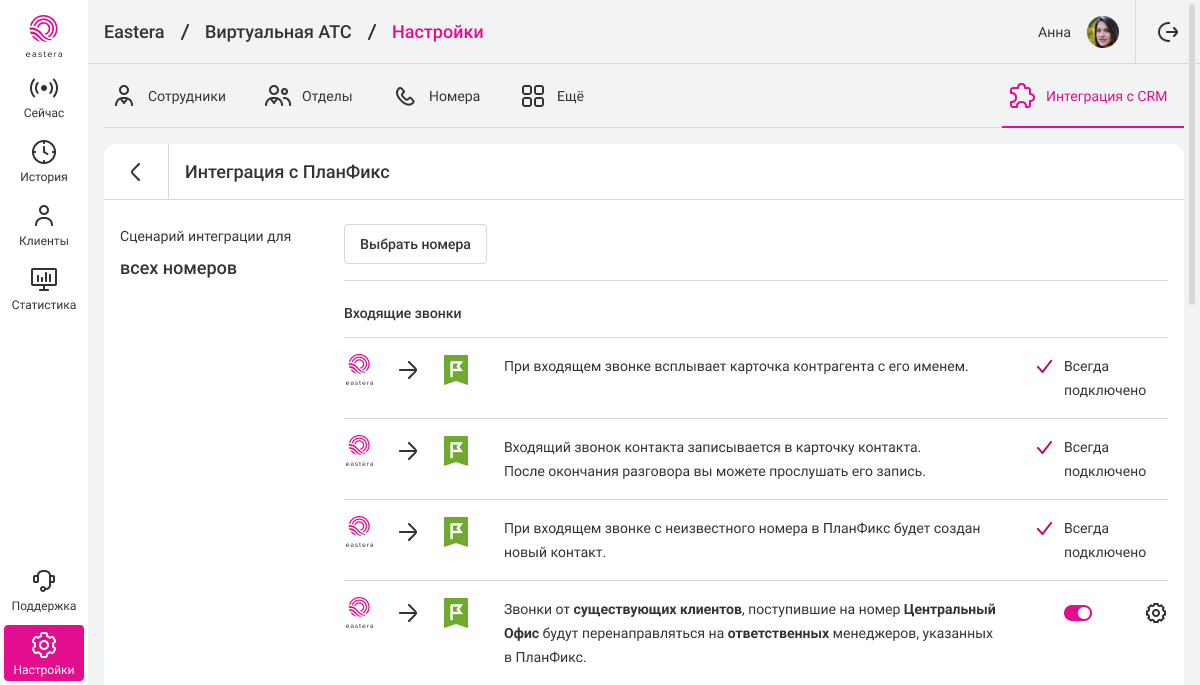This screenshot has height=685, width=1200.
Task: Expand the Ещё menu
Action: point(552,97)
